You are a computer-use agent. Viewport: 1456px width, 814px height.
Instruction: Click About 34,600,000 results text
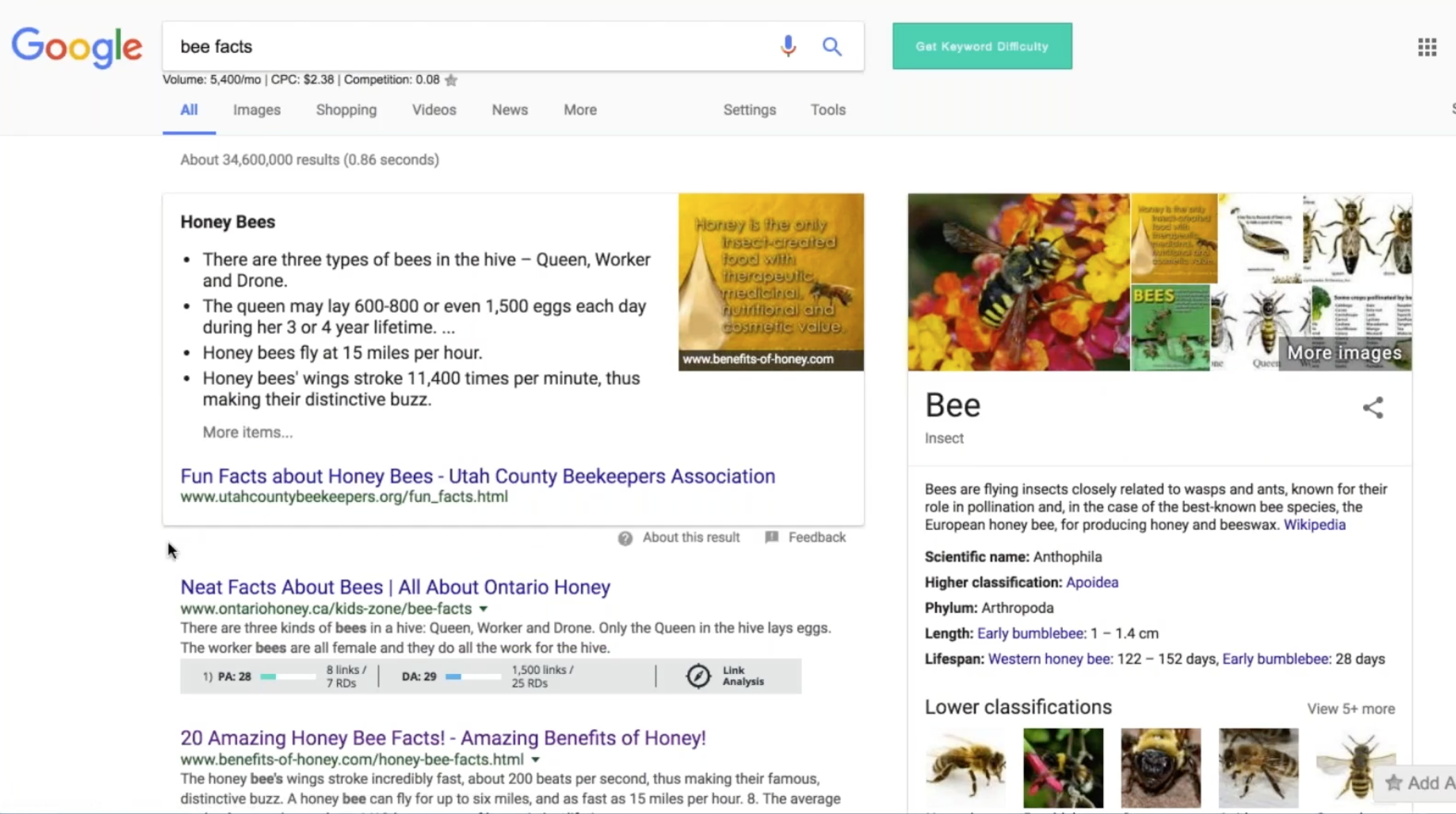pyautogui.click(x=309, y=160)
